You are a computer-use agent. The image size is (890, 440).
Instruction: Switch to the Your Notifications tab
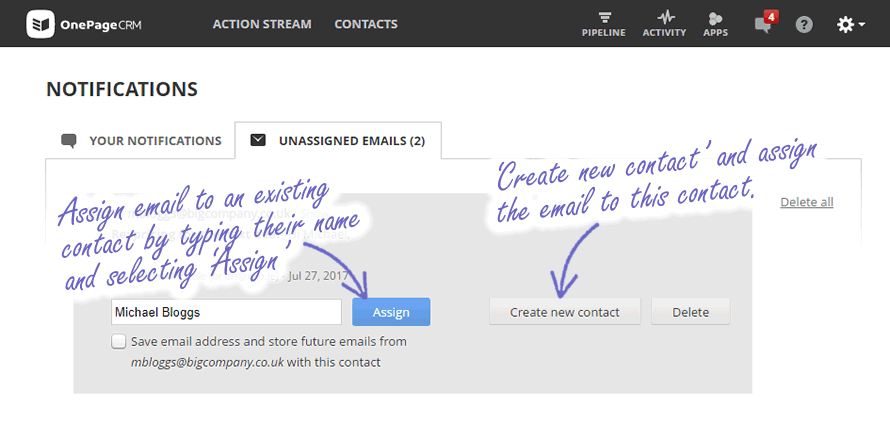[141, 141]
